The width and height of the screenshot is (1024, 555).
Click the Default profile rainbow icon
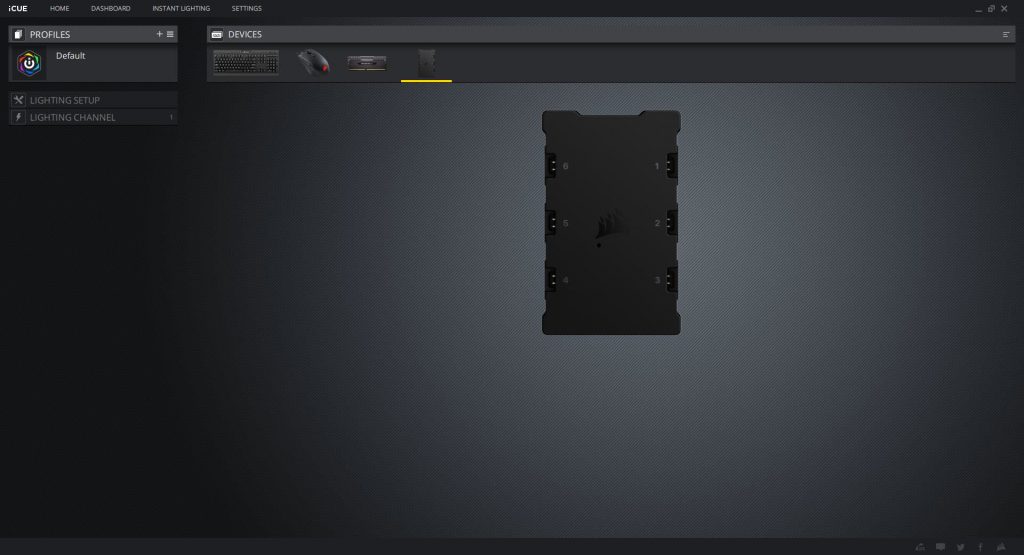(x=31, y=64)
